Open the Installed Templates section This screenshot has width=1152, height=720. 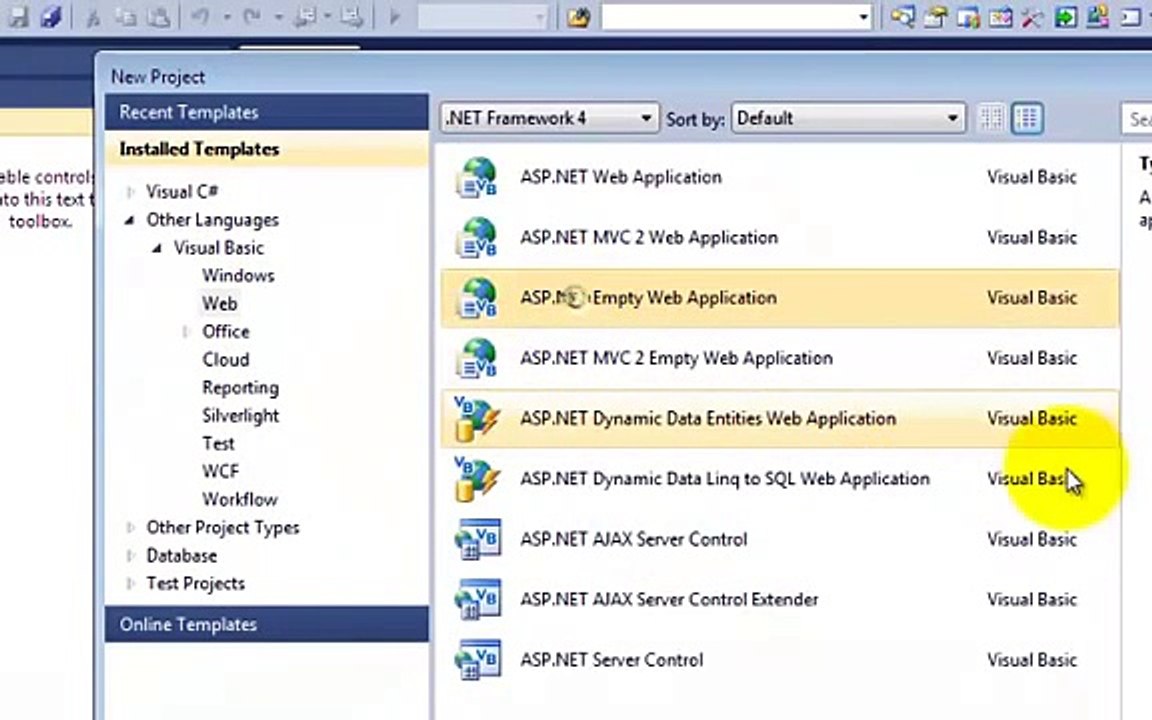pos(267,149)
